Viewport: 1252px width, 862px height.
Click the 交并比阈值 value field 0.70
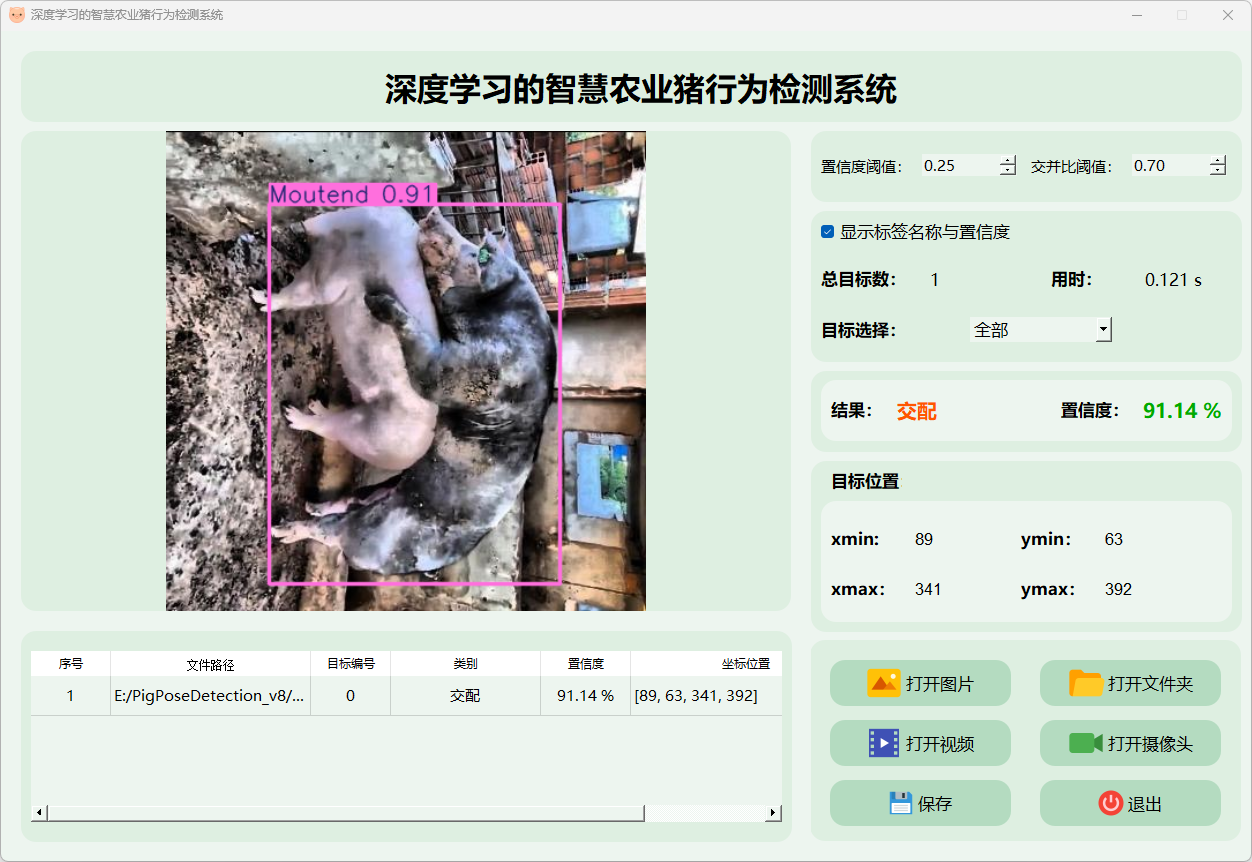(x=1167, y=166)
